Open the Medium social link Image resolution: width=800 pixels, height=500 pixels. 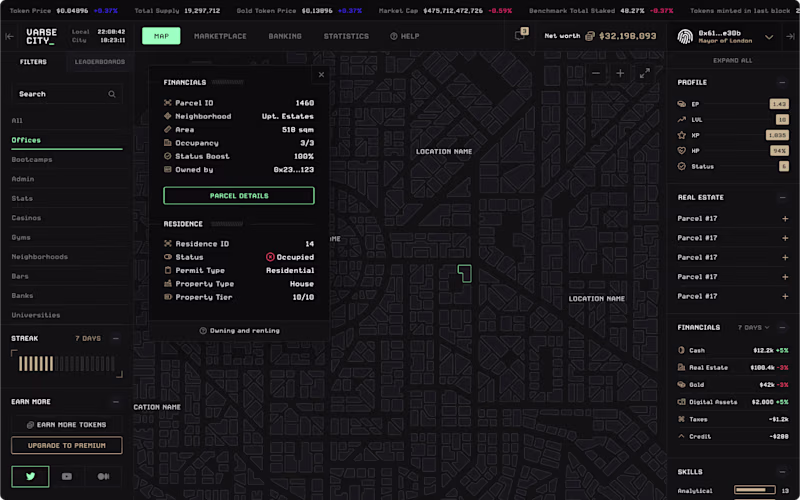coord(104,476)
